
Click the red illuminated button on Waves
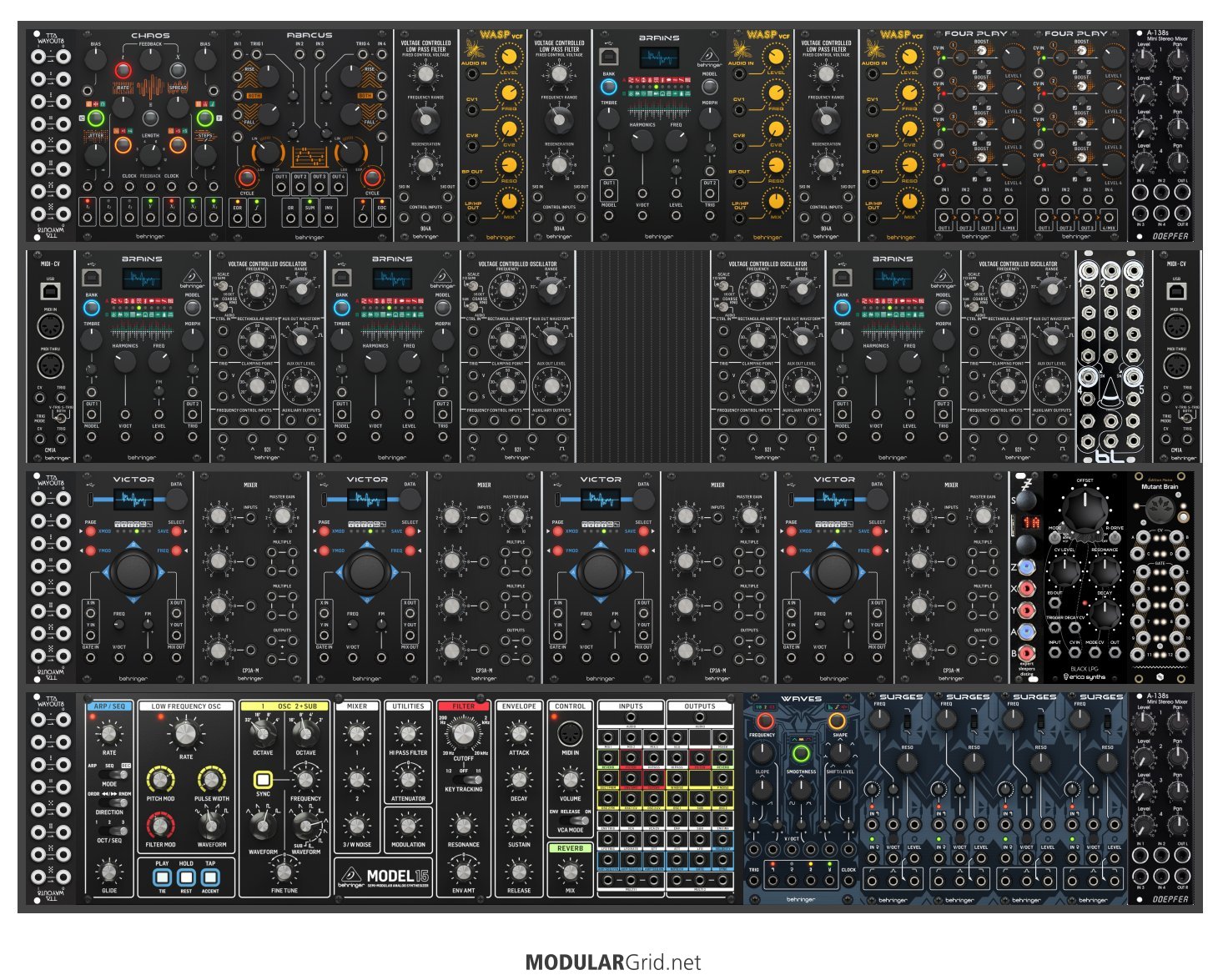click(764, 721)
